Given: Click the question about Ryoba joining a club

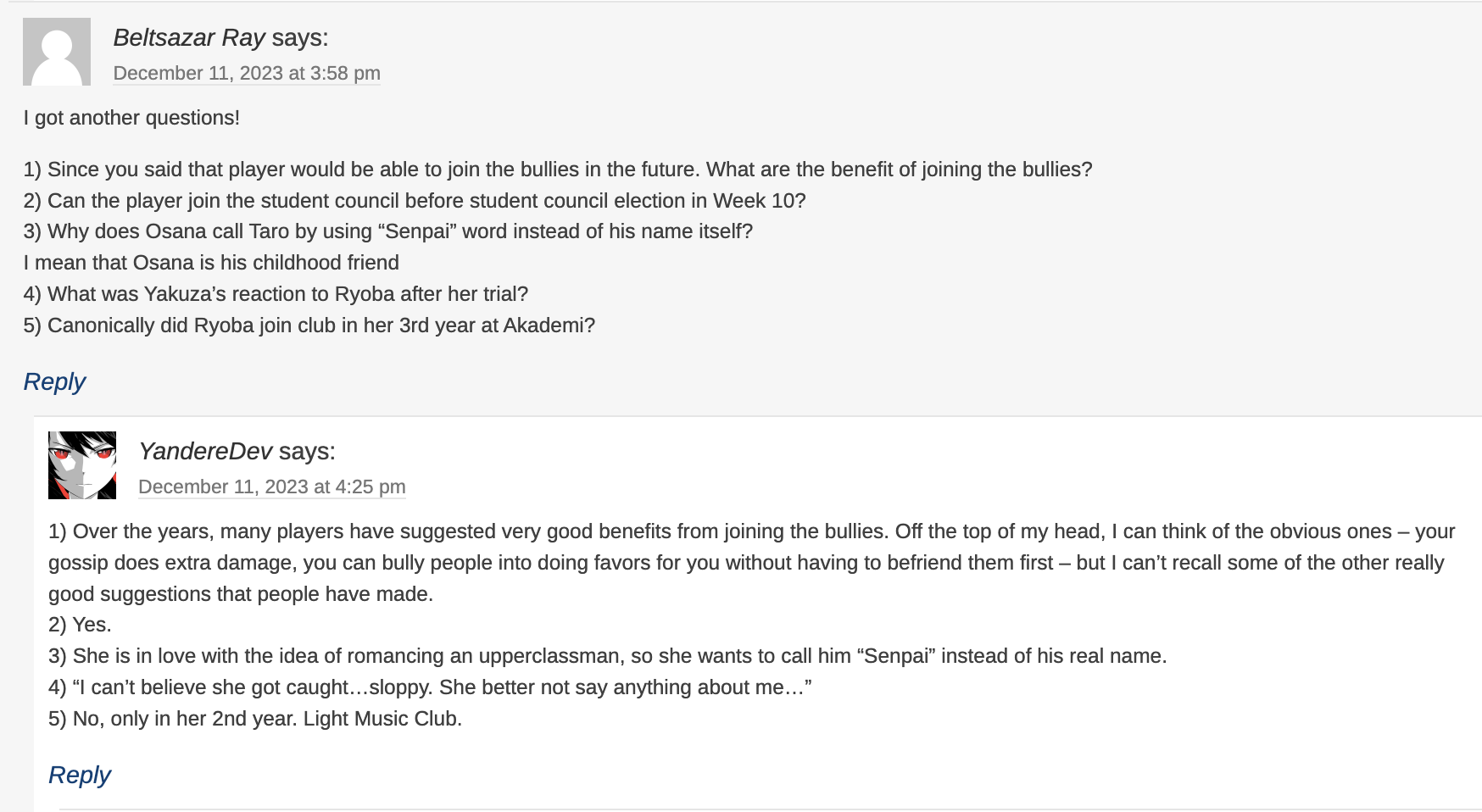Looking at the screenshot, I should [309, 325].
